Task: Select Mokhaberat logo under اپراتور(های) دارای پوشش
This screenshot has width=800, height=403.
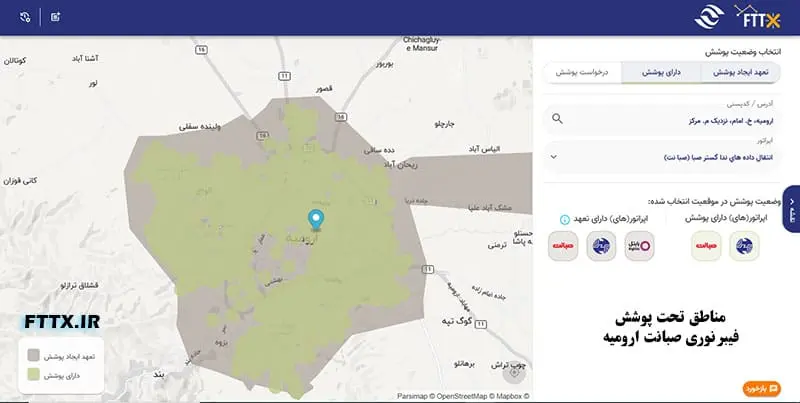Action: tap(744, 246)
